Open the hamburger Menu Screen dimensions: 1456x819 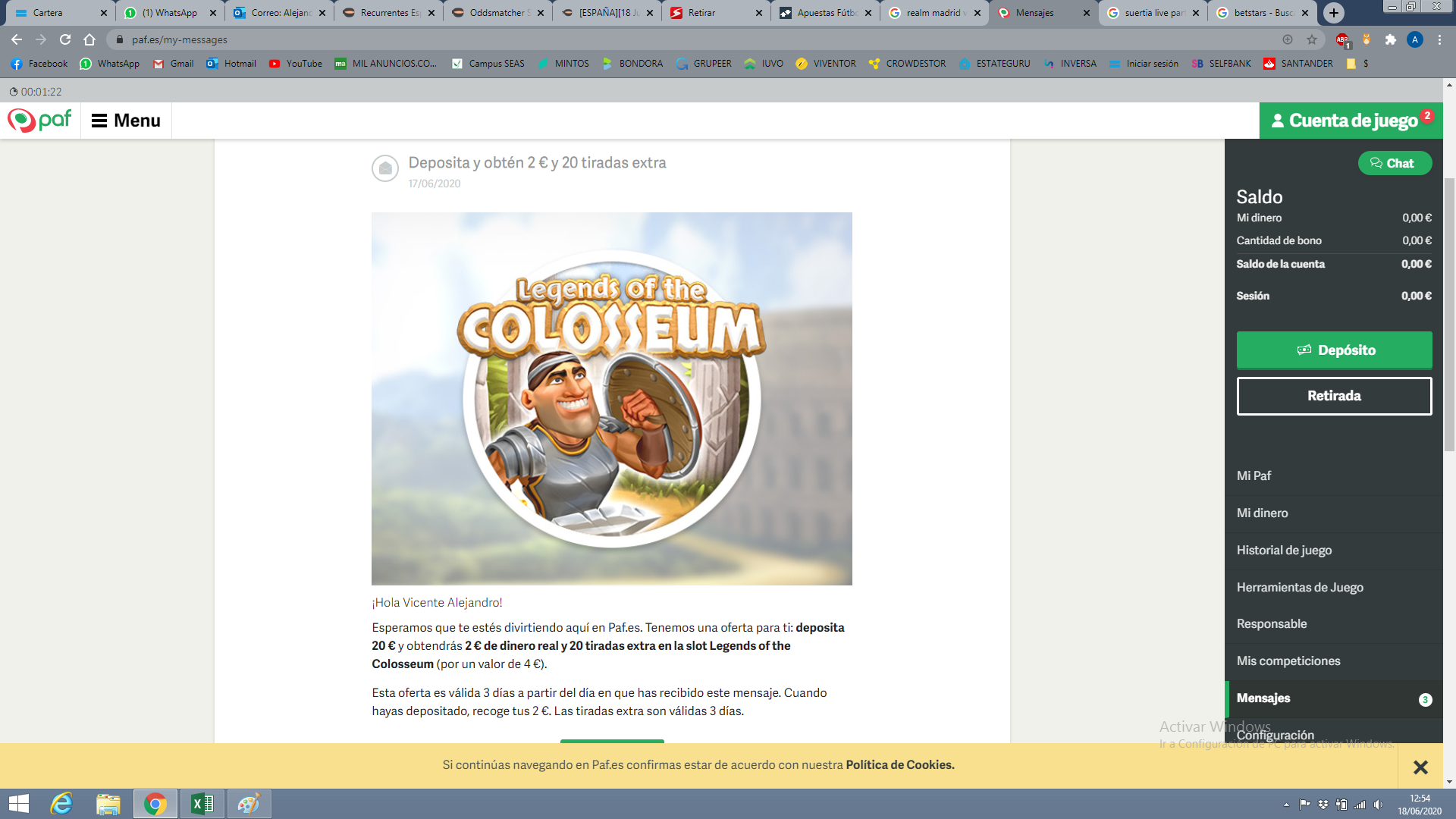click(x=126, y=121)
